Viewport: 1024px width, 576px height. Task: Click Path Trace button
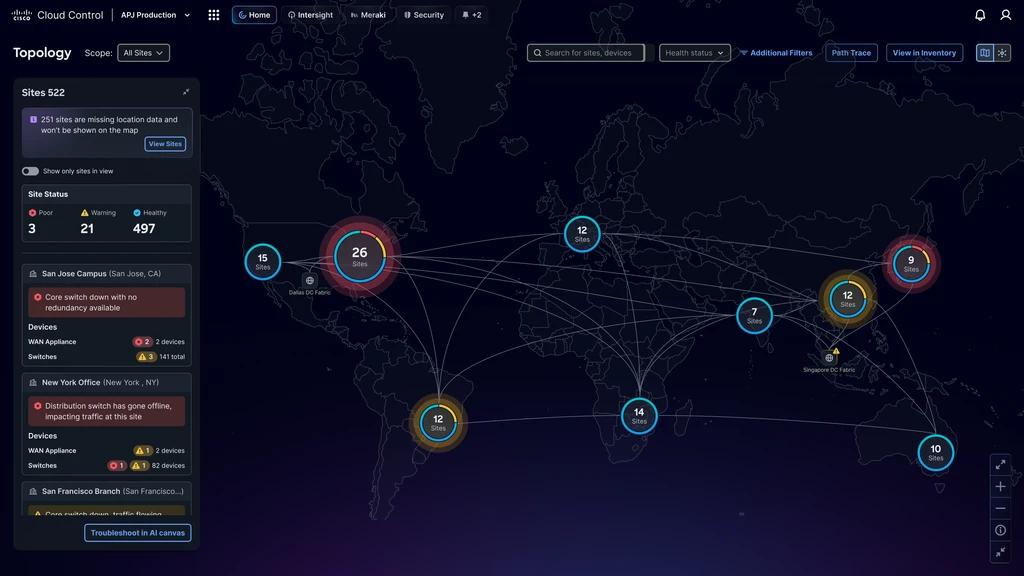[851, 53]
